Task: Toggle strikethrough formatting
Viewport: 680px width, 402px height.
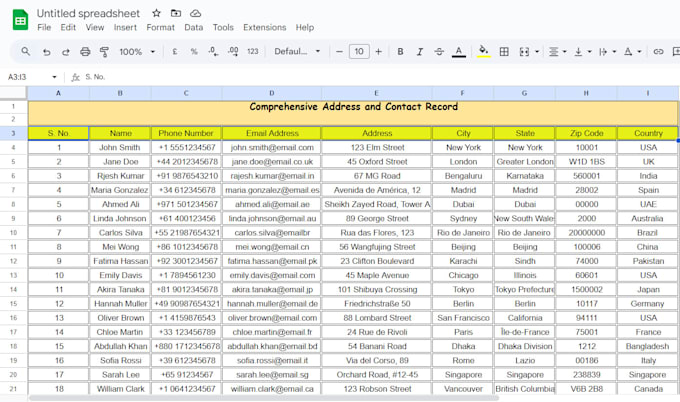Action: [439, 52]
